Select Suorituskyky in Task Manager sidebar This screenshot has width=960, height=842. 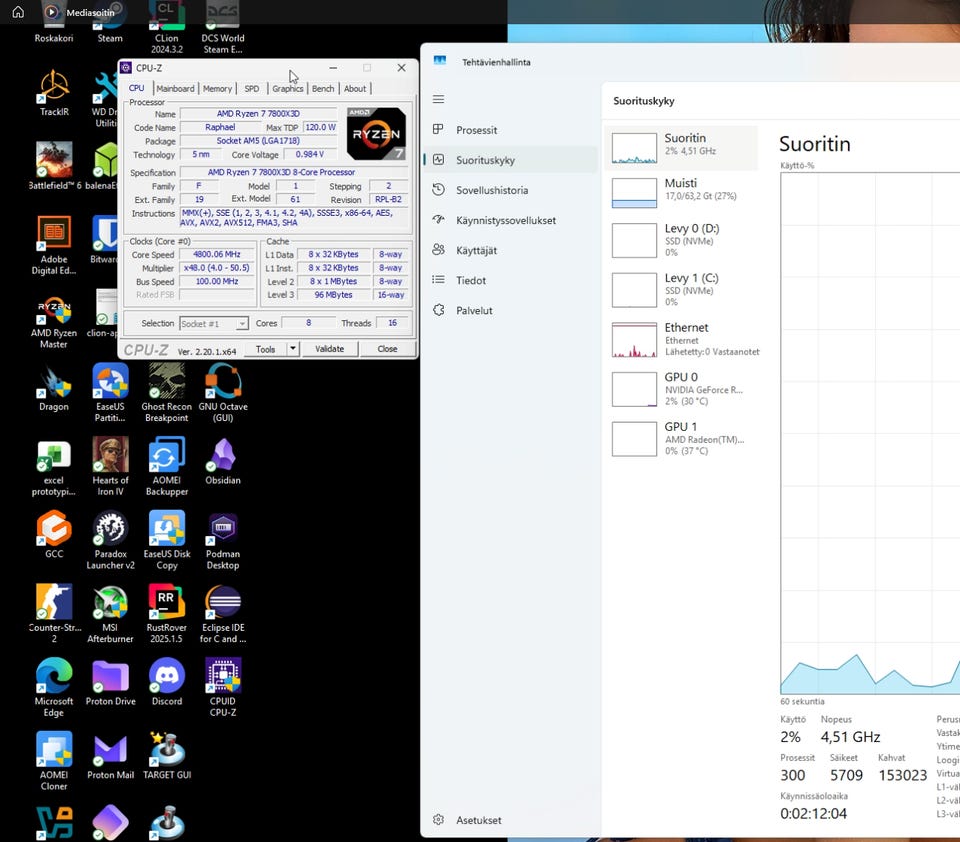pyautogui.click(x=511, y=160)
